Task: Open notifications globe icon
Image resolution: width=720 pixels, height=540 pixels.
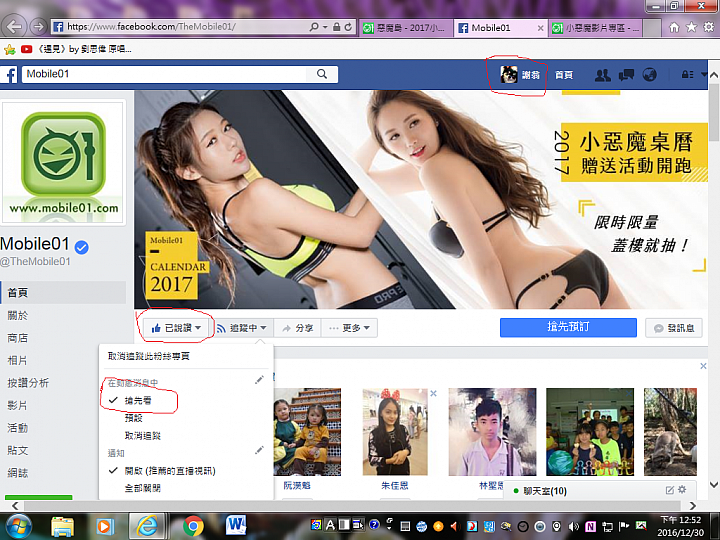Action: (649, 74)
